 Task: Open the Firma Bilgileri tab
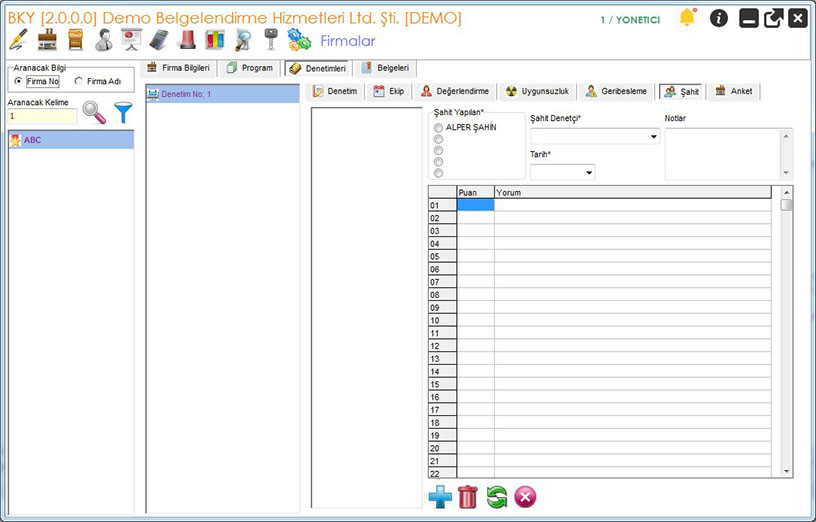[x=178, y=68]
